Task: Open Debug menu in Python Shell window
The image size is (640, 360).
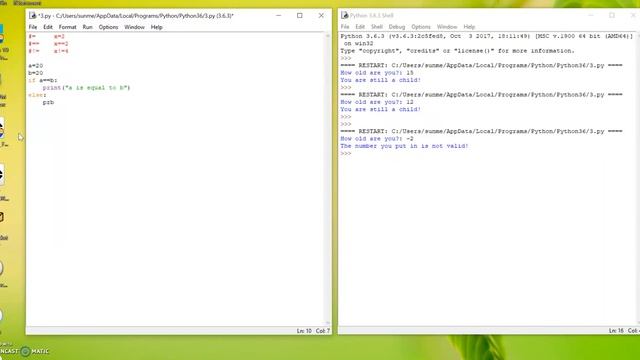Action: pos(396,27)
